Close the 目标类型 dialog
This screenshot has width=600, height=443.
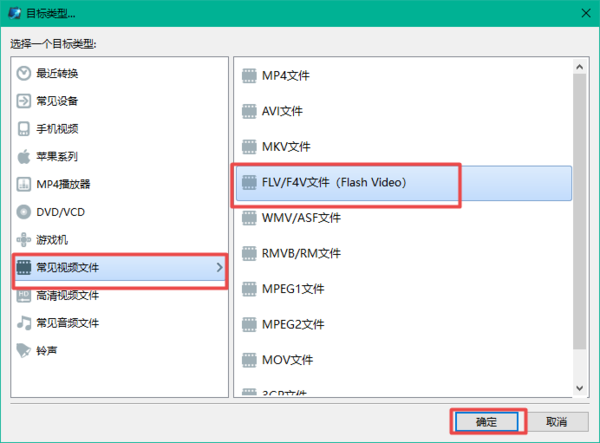click(585, 13)
